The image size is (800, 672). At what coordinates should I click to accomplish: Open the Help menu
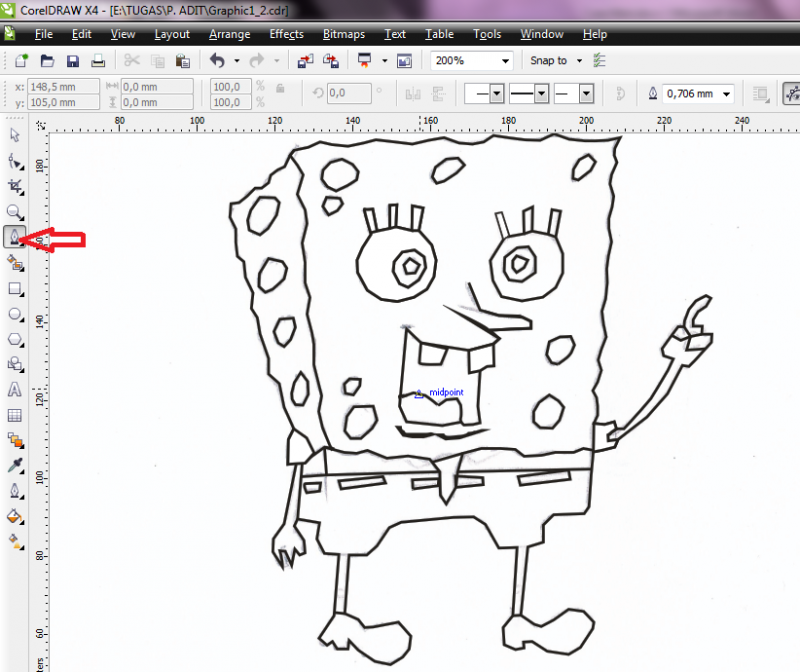point(595,34)
